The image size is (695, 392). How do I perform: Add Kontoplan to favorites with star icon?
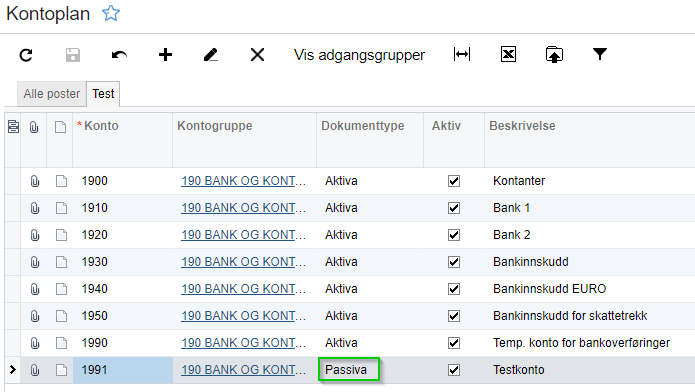click(111, 13)
